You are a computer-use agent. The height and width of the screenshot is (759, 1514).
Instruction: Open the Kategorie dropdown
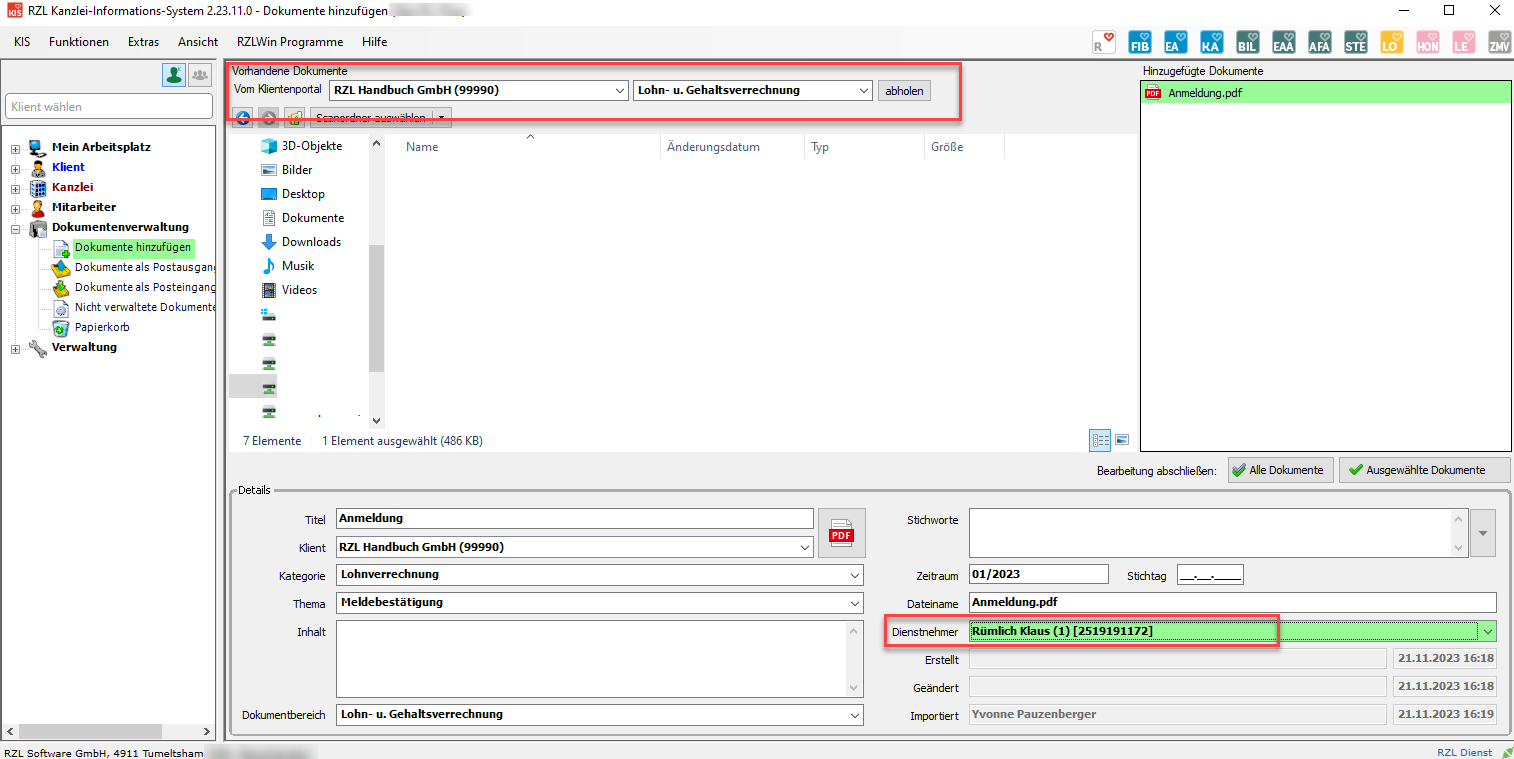pyautogui.click(x=854, y=575)
